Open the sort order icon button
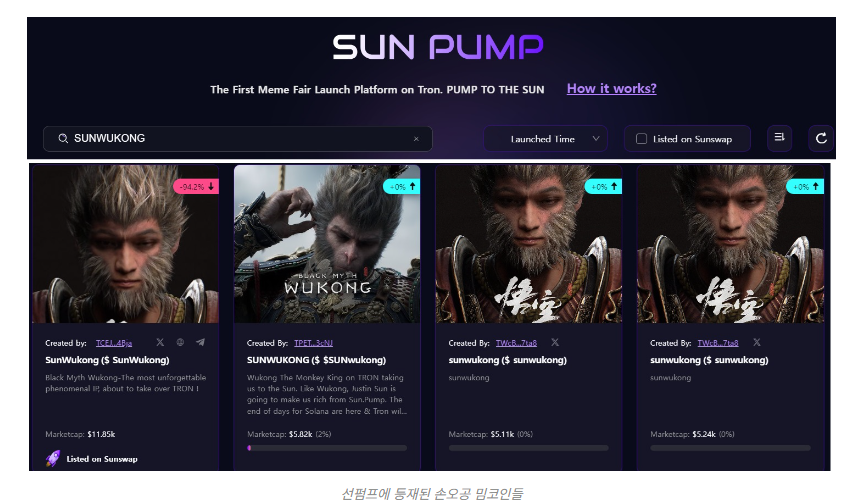Image resolution: width=848 pixels, height=503 pixels. pyautogui.click(x=779, y=139)
